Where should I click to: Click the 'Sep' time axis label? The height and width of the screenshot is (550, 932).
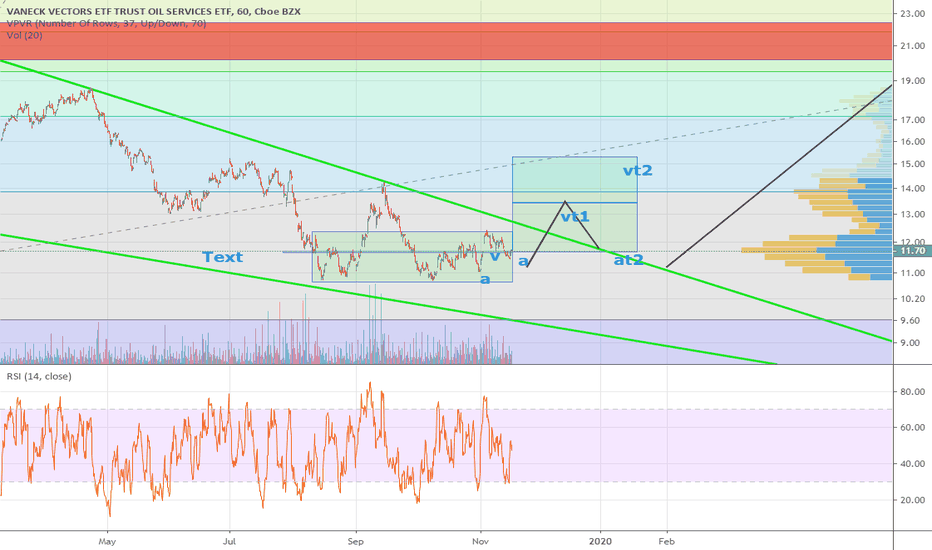coord(355,541)
